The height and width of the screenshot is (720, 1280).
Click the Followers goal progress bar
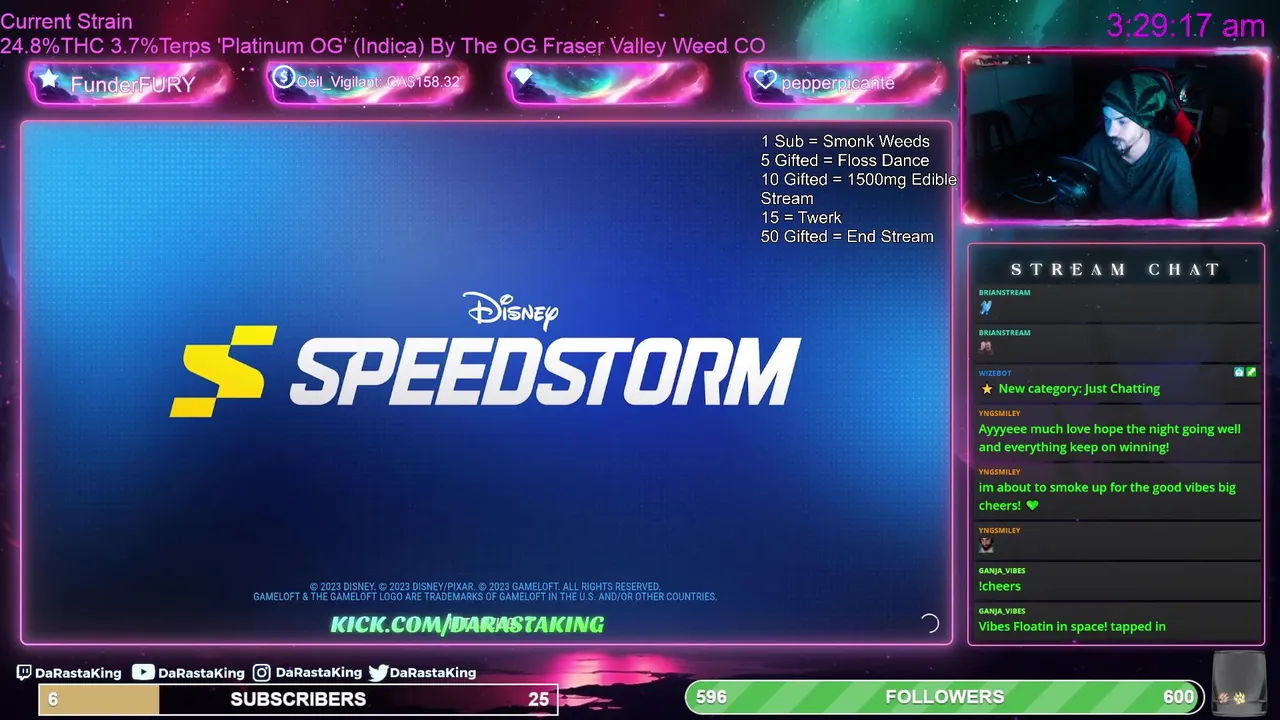point(945,697)
